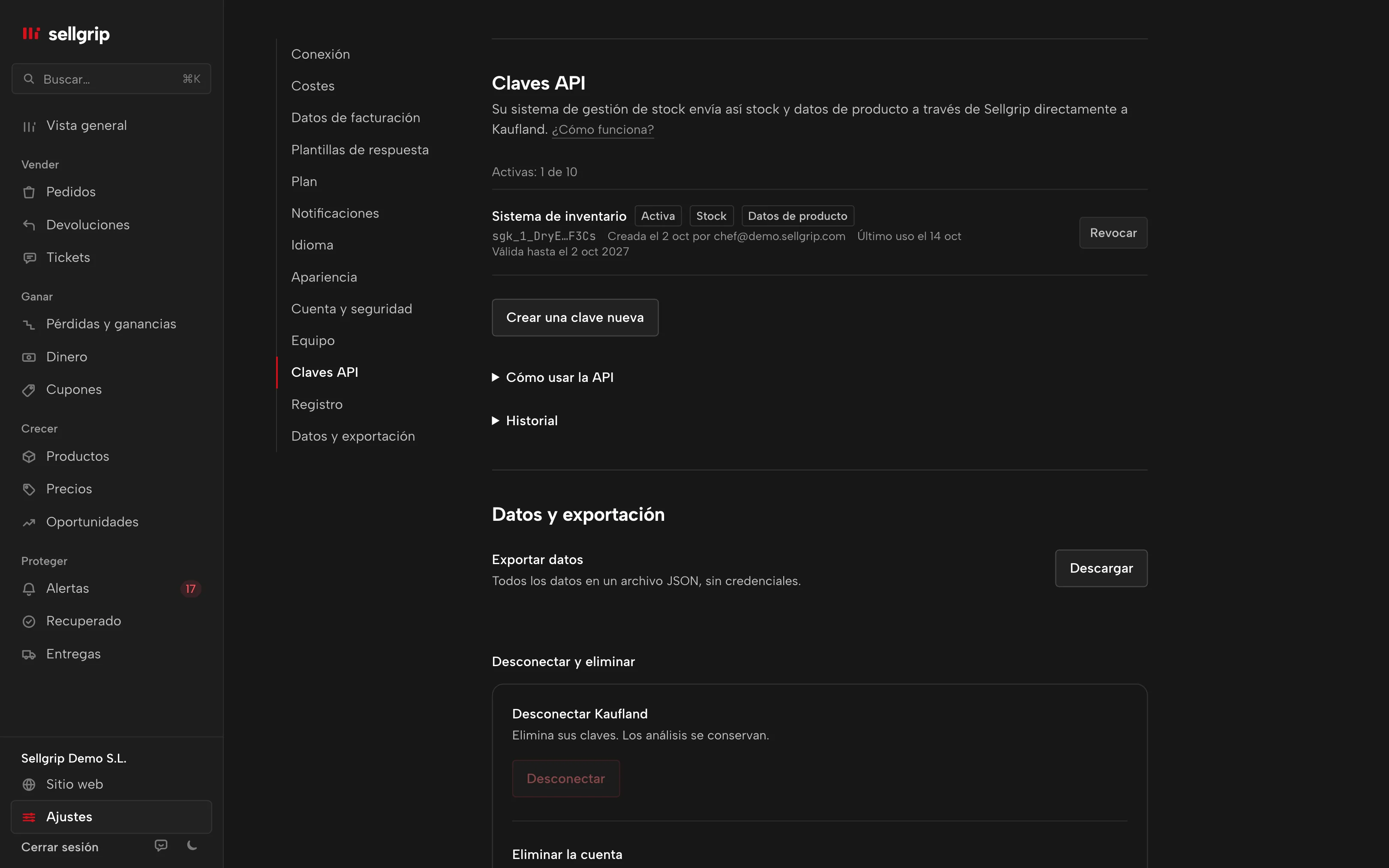Click the Pérdidas y ganancias label in the sidebar
The image size is (1389, 868).
(x=111, y=324)
